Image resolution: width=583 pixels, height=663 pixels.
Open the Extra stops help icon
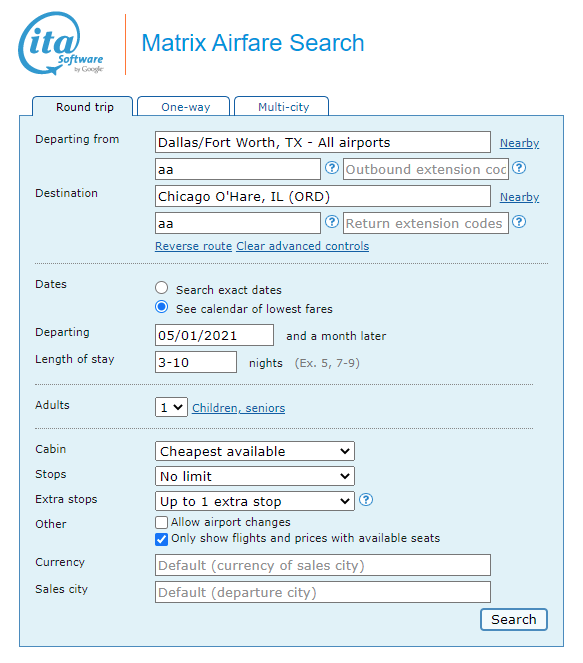[x=366, y=500]
